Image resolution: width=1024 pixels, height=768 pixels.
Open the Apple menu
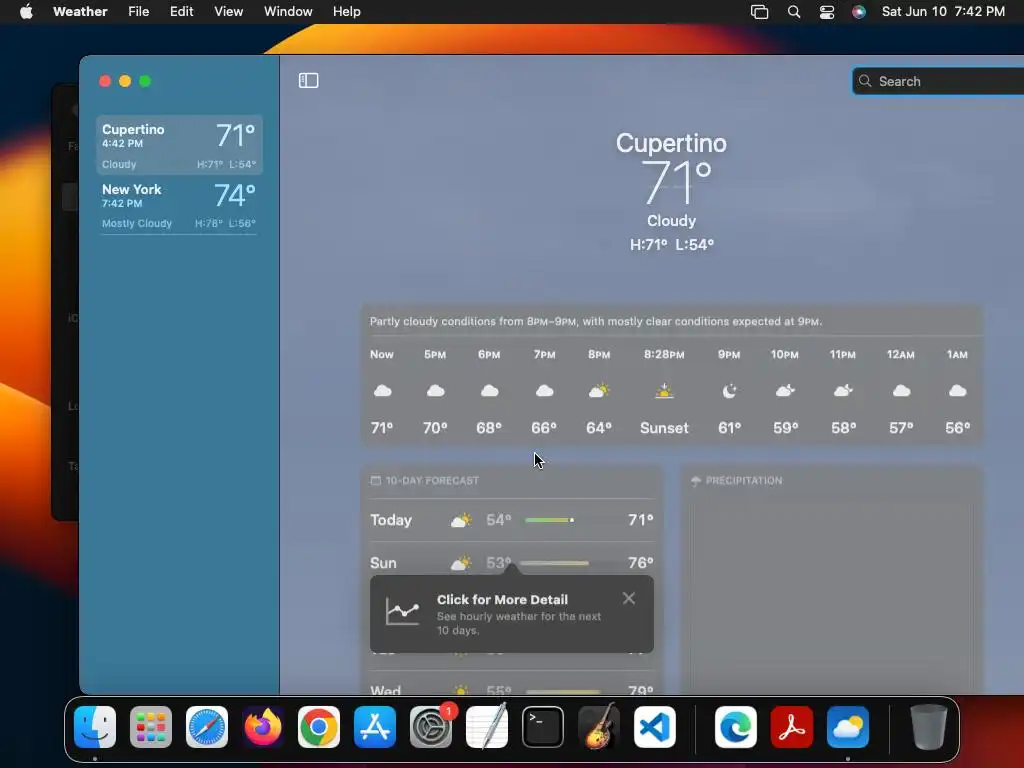click(x=26, y=12)
